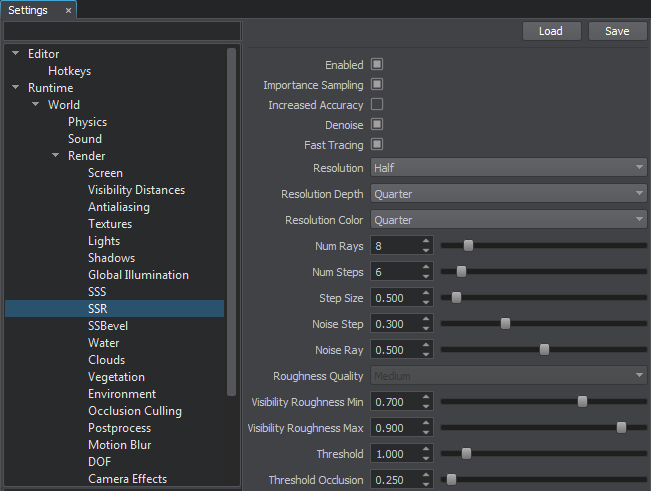Click the Save button
The width and height of the screenshot is (651, 491).
coord(617,31)
